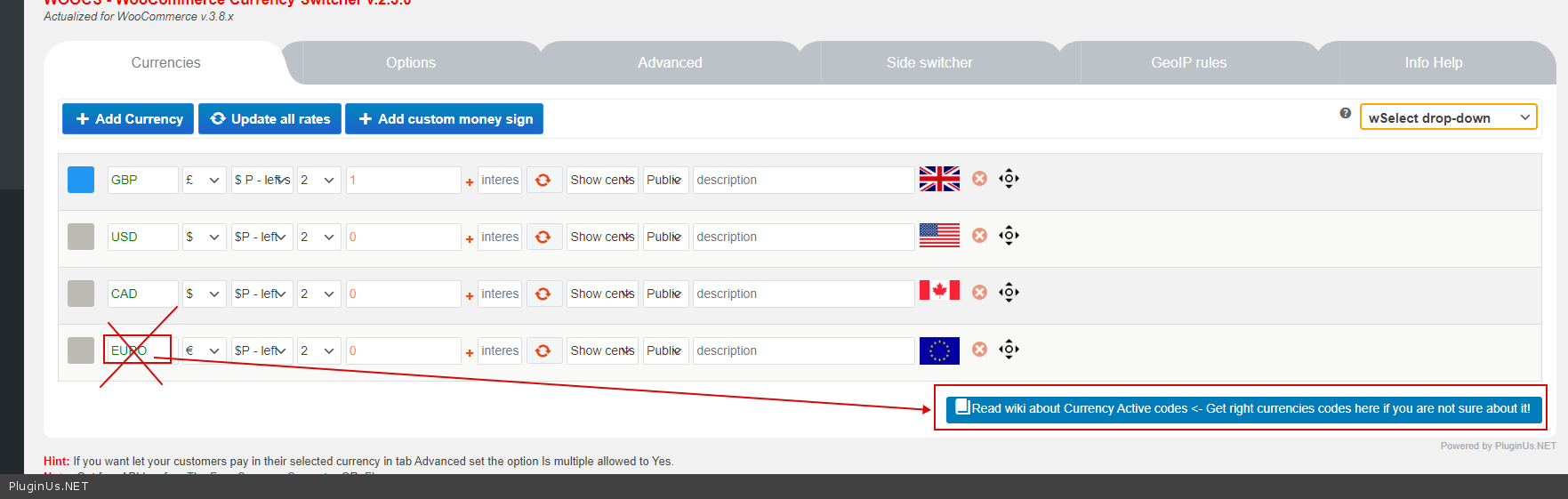
Task: Open the £ symbol dropdown for GBP
Action: click(x=204, y=180)
